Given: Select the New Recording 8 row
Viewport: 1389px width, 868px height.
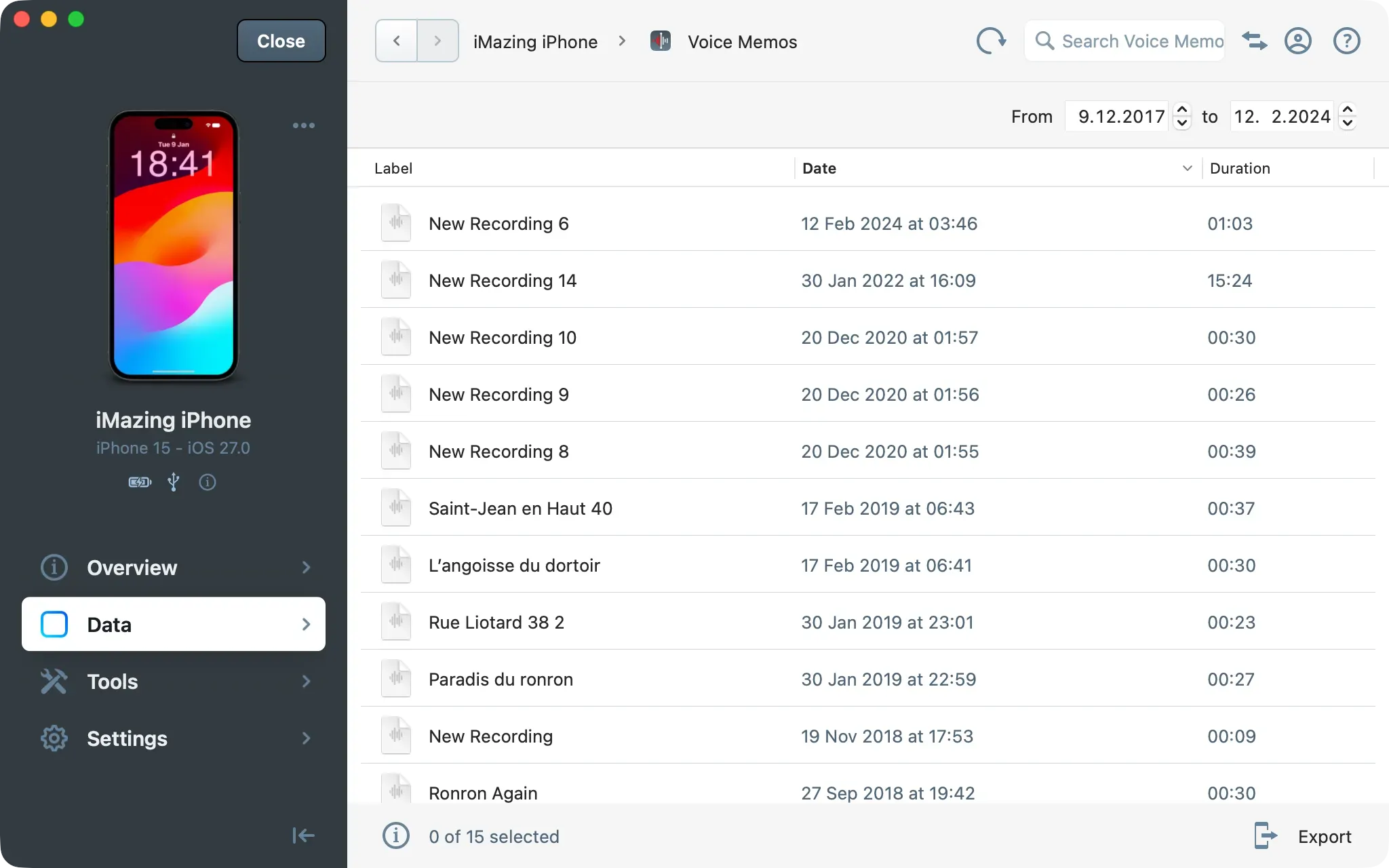Looking at the screenshot, I should pyautogui.click(x=868, y=450).
